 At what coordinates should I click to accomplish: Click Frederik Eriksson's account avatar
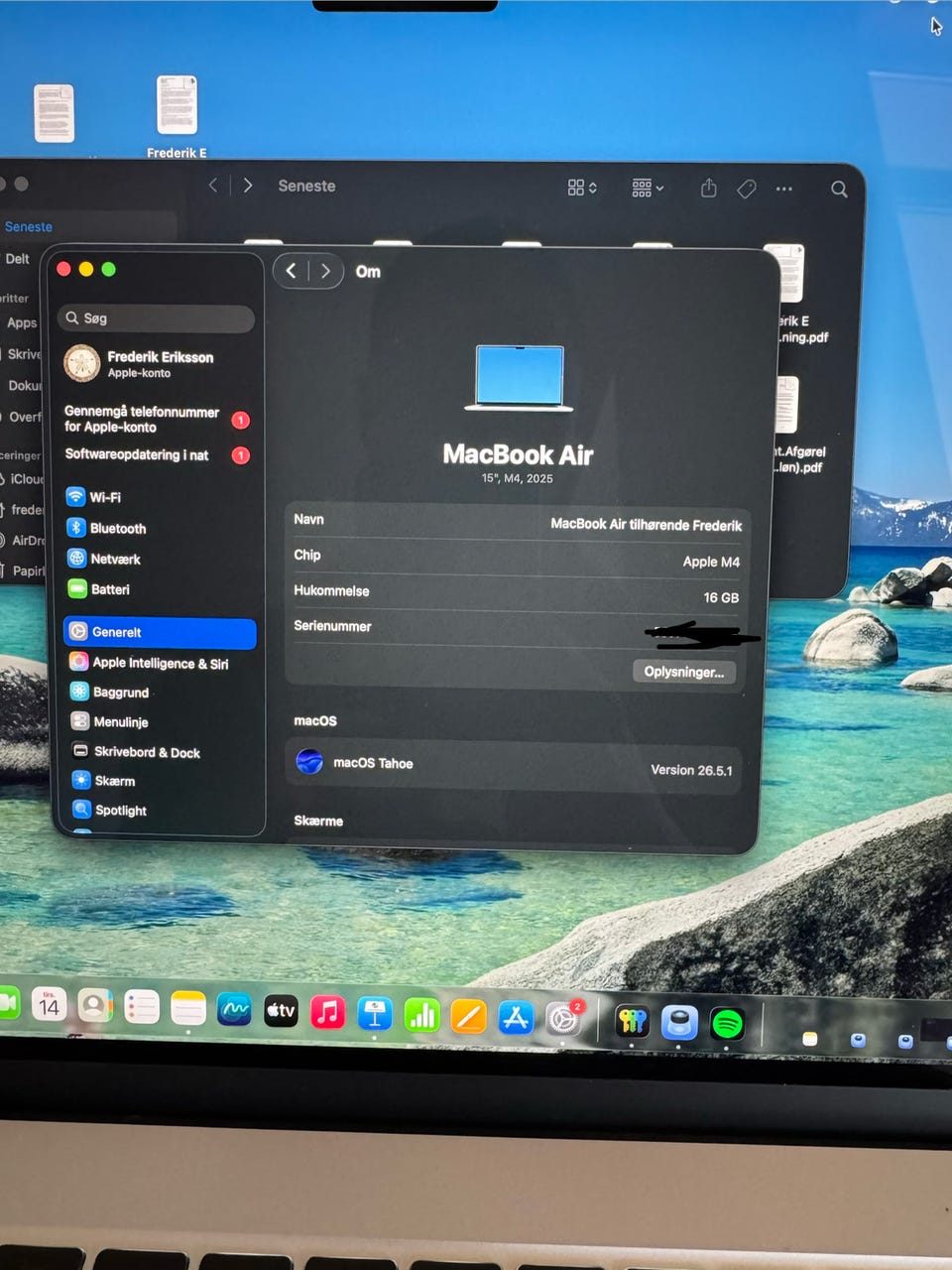click(x=82, y=363)
